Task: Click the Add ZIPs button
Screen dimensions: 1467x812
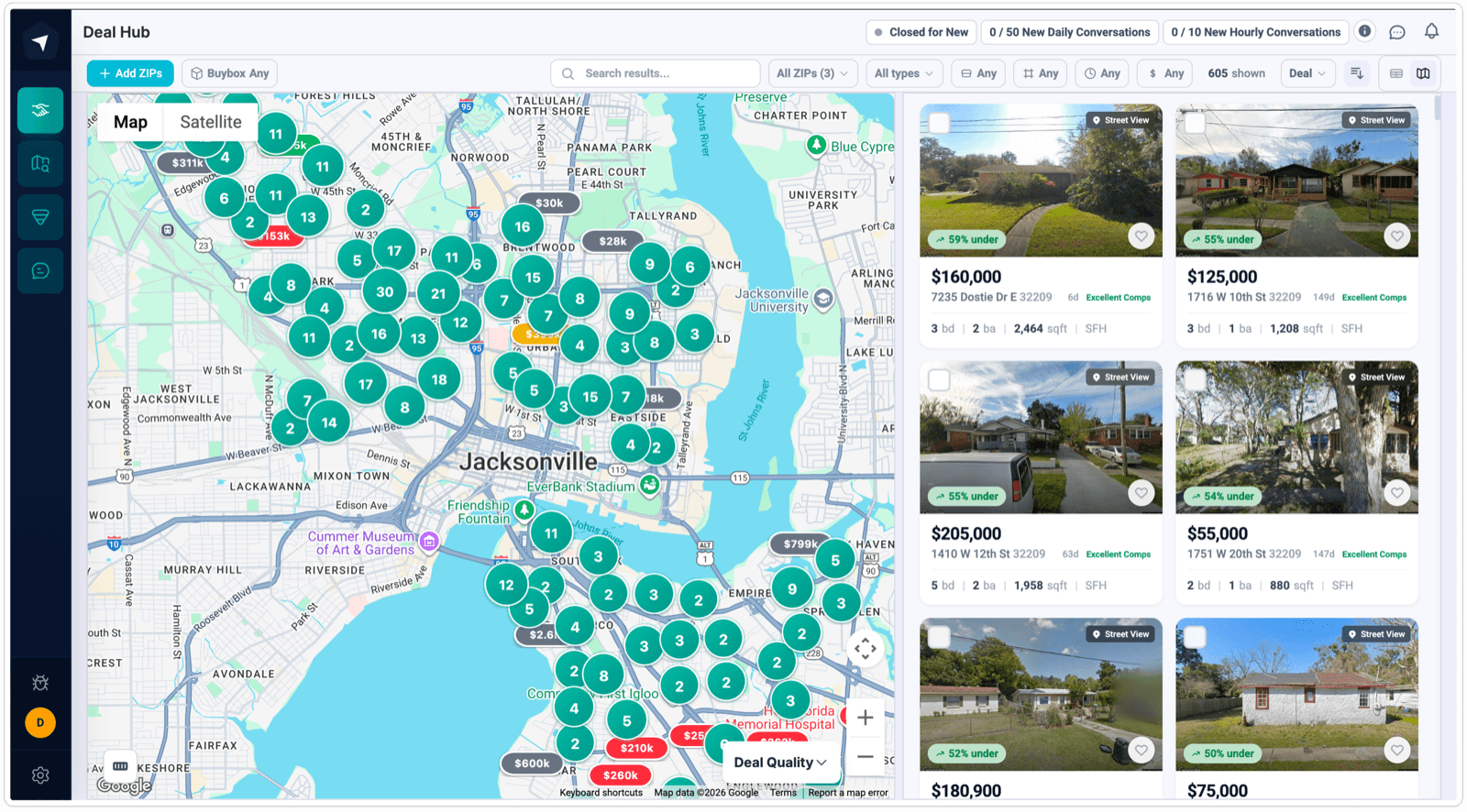Action: (130, 73)
